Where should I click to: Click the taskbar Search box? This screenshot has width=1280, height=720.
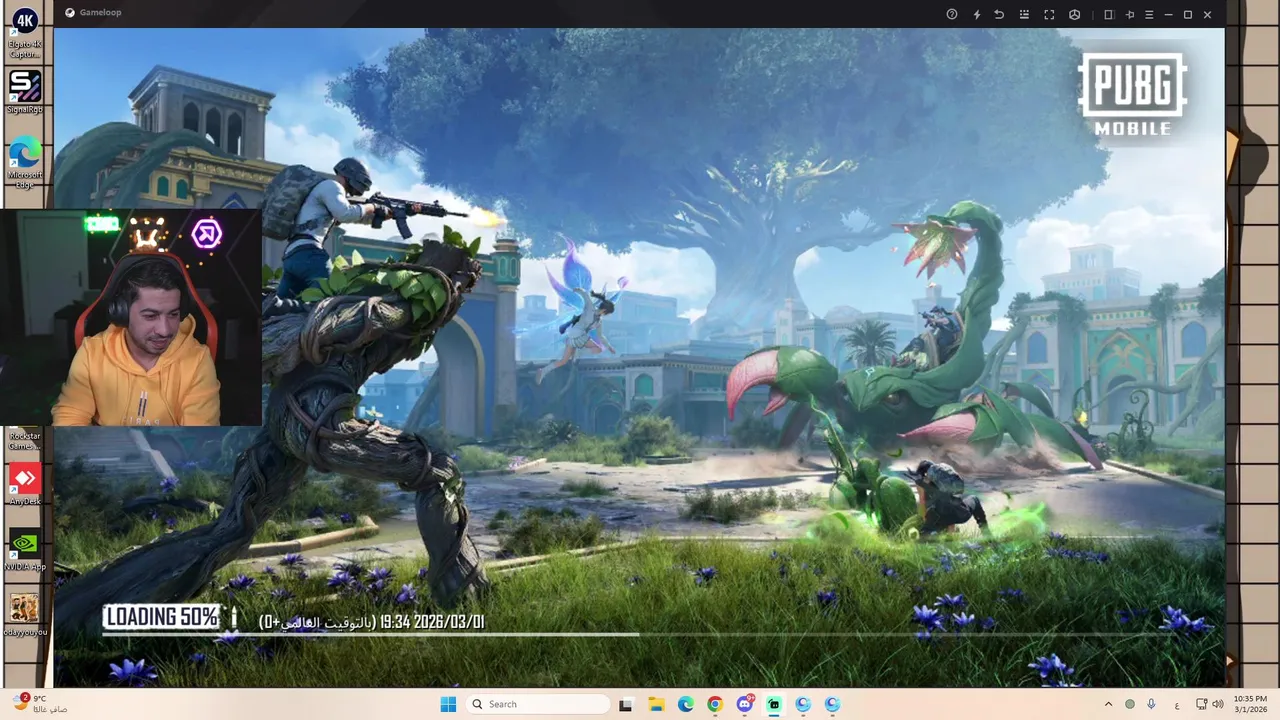tap(538, 704)
